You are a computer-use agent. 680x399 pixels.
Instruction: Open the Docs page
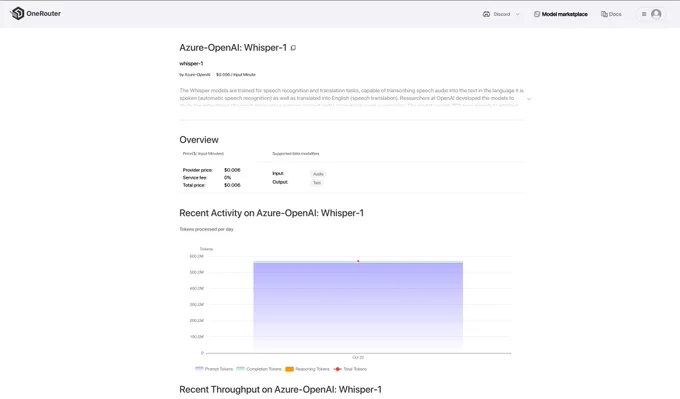coord(615,14)
